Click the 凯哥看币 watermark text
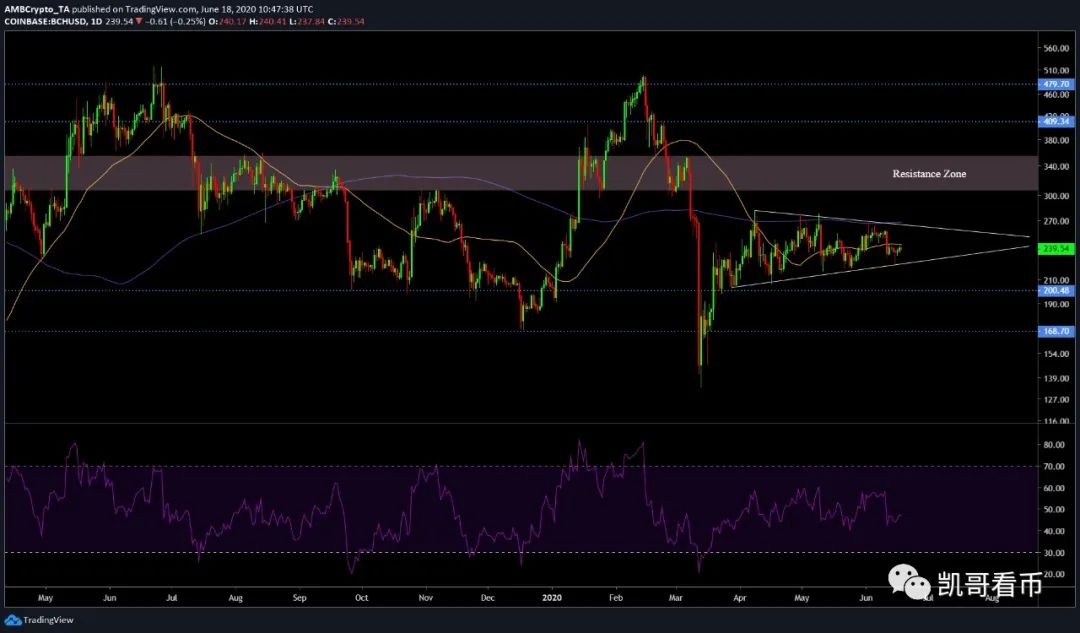Screen dimensions: 1080x633 coord(990,583)
